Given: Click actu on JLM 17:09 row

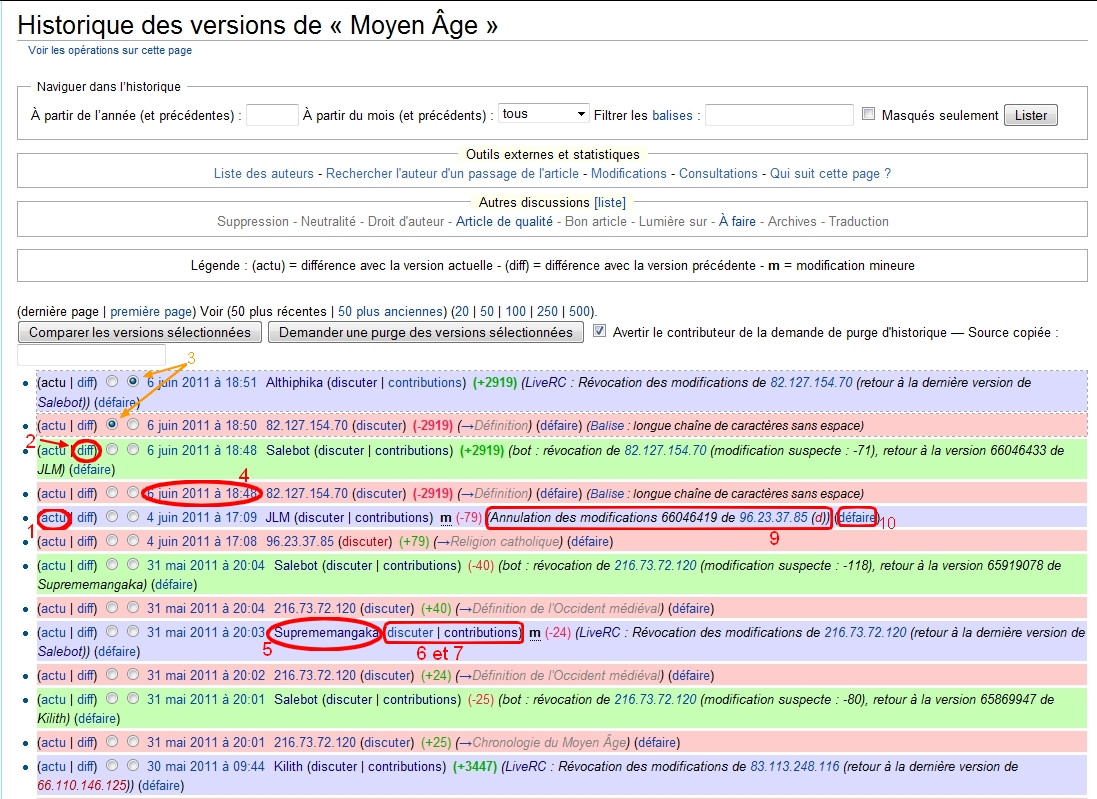Looking at the screenshot, I should click(53, 518).
